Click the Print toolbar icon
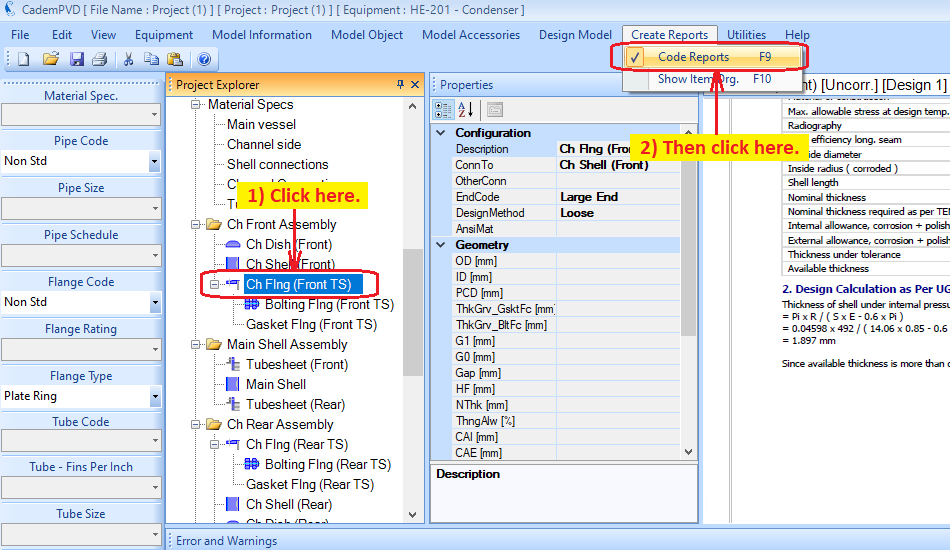The height and width of the screenshot is (550, 950). pos(99,59)
